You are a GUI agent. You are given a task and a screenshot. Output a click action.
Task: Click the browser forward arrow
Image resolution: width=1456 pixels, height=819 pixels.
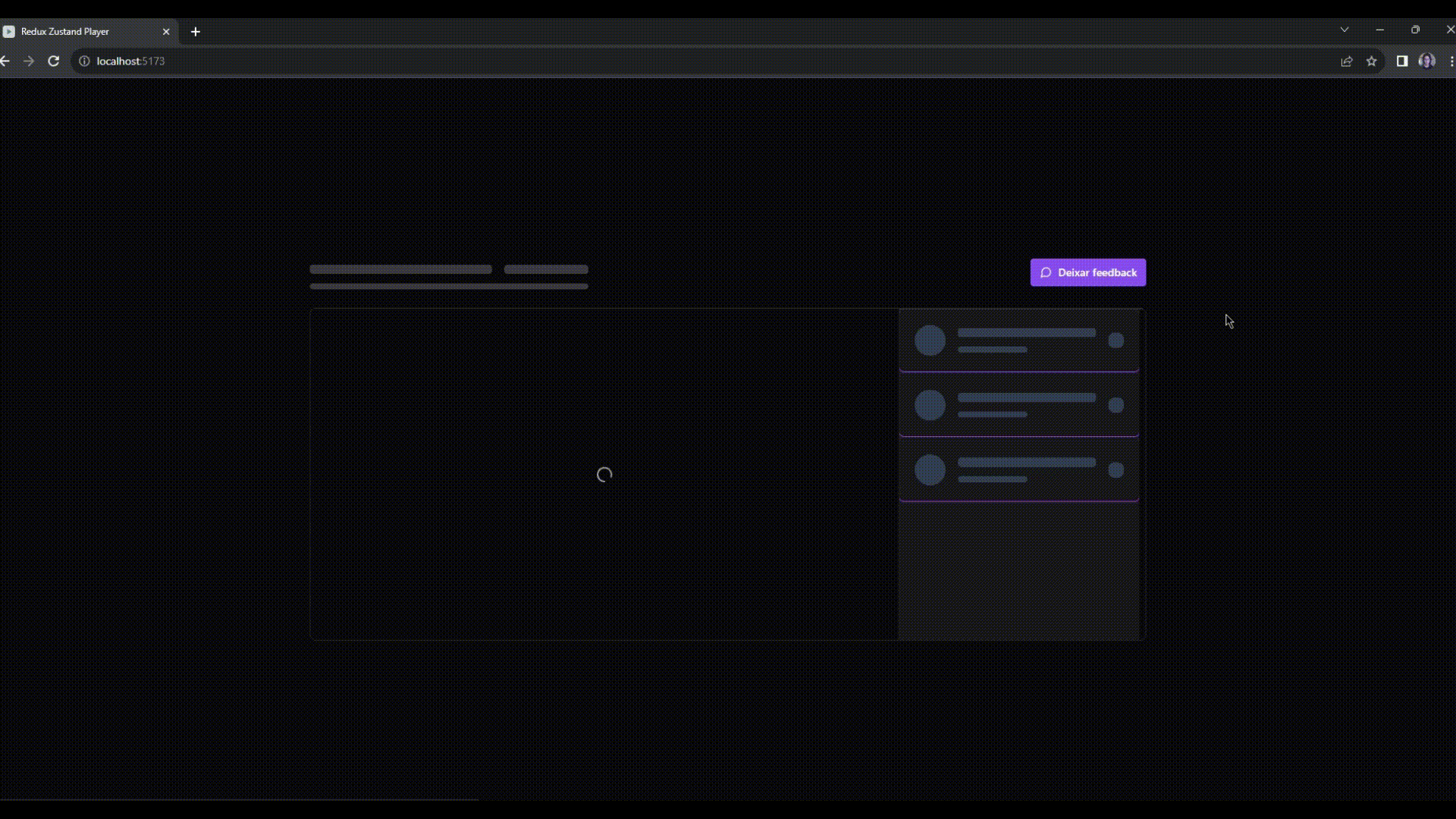click(29, 61)
